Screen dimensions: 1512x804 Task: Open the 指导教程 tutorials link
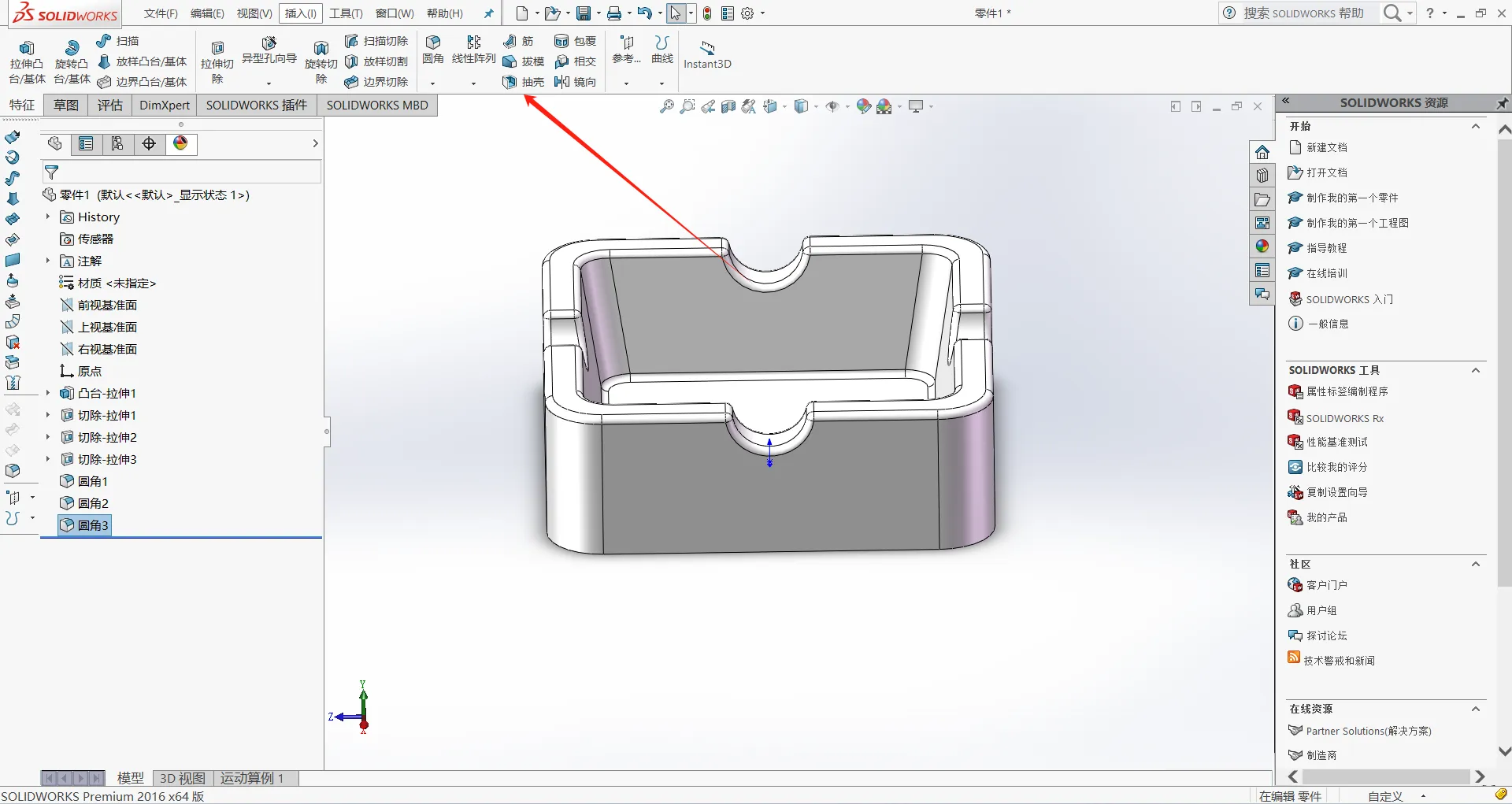[1326, 248]
